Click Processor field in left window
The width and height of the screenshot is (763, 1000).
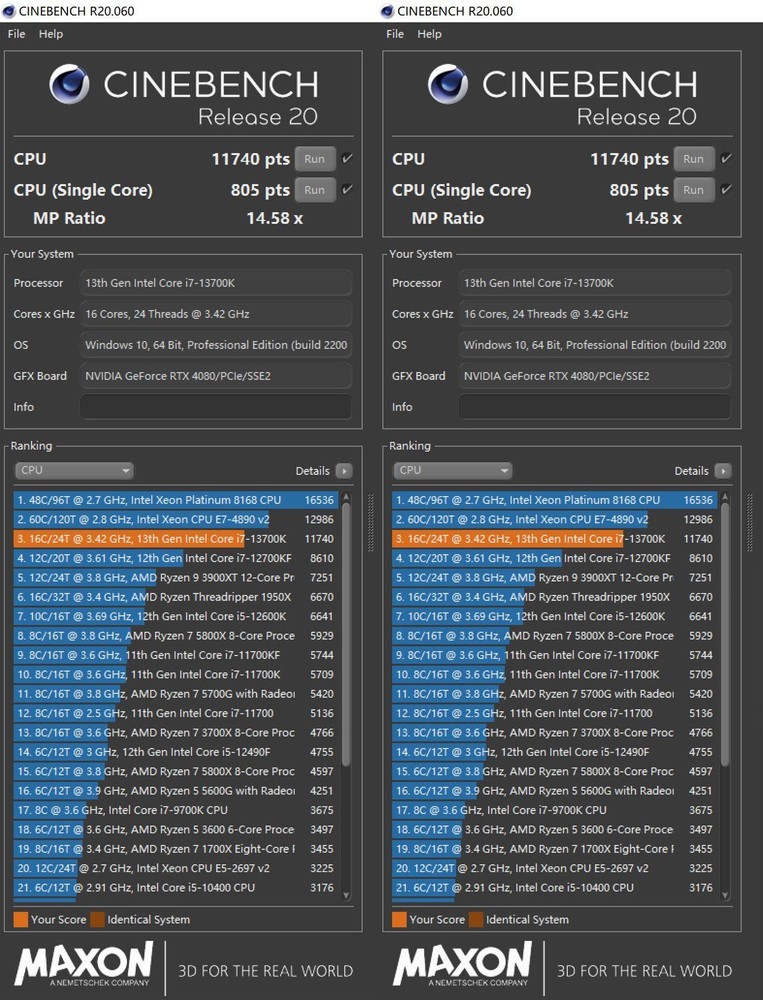[x=216, y=283]
